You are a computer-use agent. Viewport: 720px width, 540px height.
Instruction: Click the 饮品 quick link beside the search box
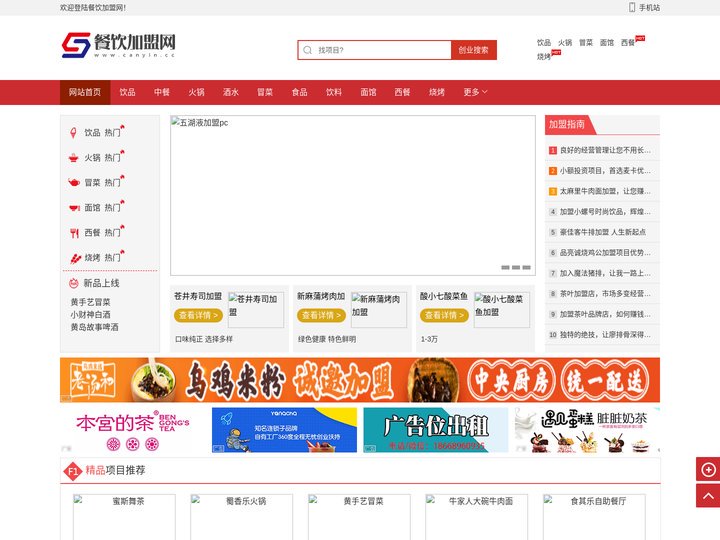tap(544, 43)
